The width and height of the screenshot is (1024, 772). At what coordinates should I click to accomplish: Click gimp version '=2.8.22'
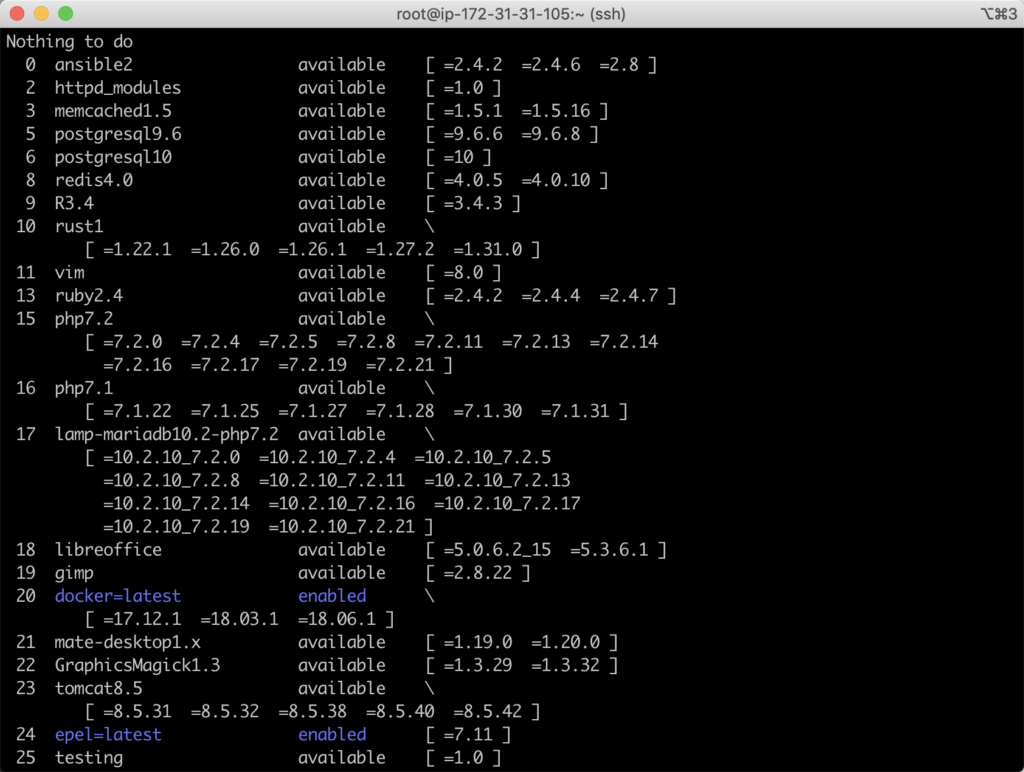[478, 573]
